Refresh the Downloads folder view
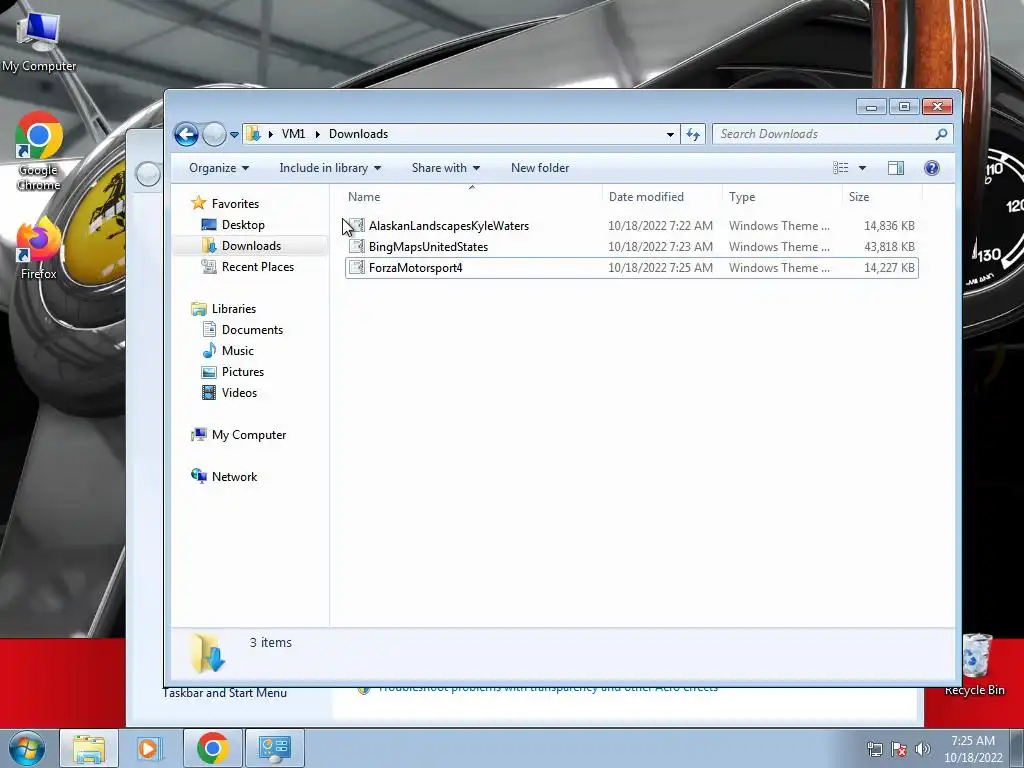This screenshot has height=768, width=1024. coord(693,135)
